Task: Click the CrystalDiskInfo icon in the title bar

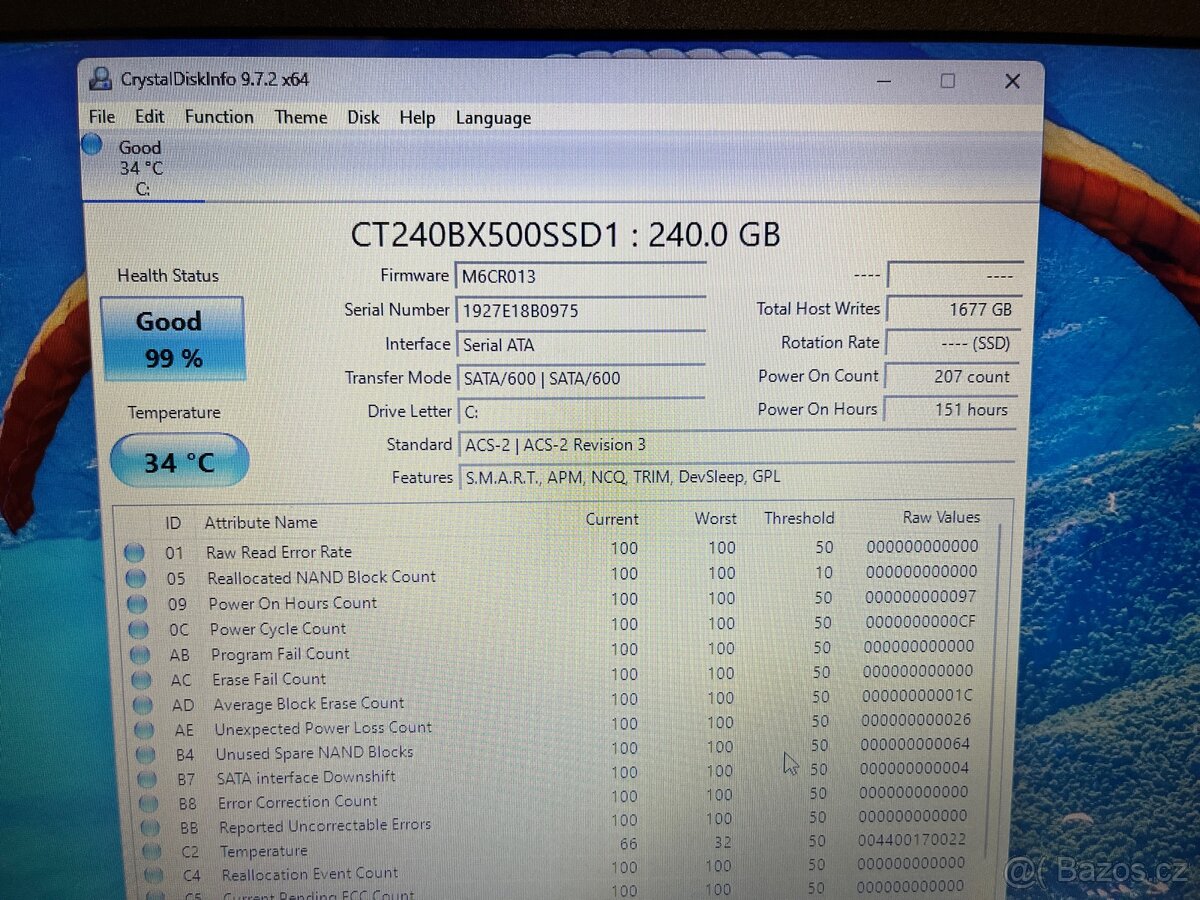Action: click(x=100, y=77)
